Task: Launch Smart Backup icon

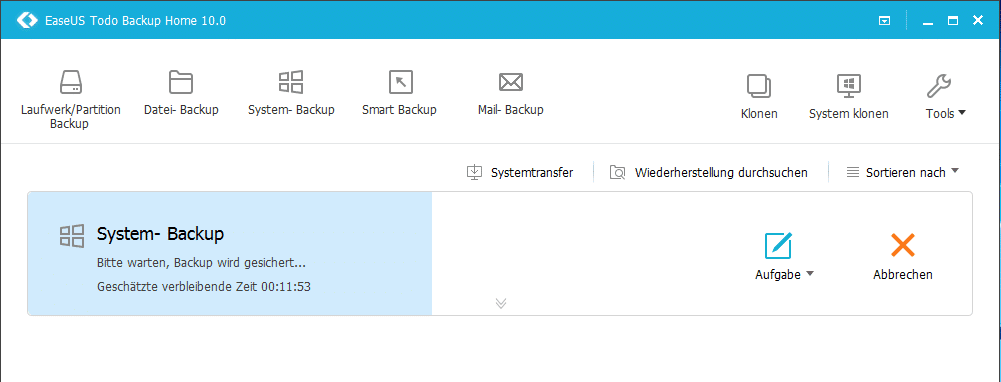Action: pyautogui.click(x=401, y=82)
